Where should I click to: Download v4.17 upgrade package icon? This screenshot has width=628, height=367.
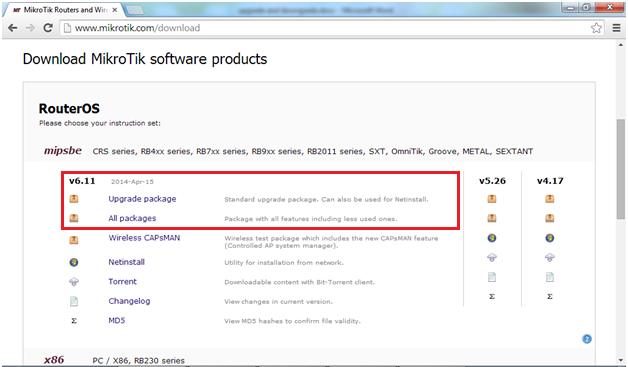click(x=550, y=199)
